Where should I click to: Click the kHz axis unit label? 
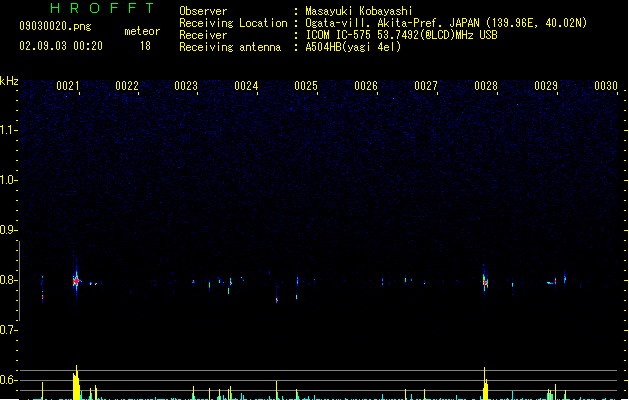[9, 81]
